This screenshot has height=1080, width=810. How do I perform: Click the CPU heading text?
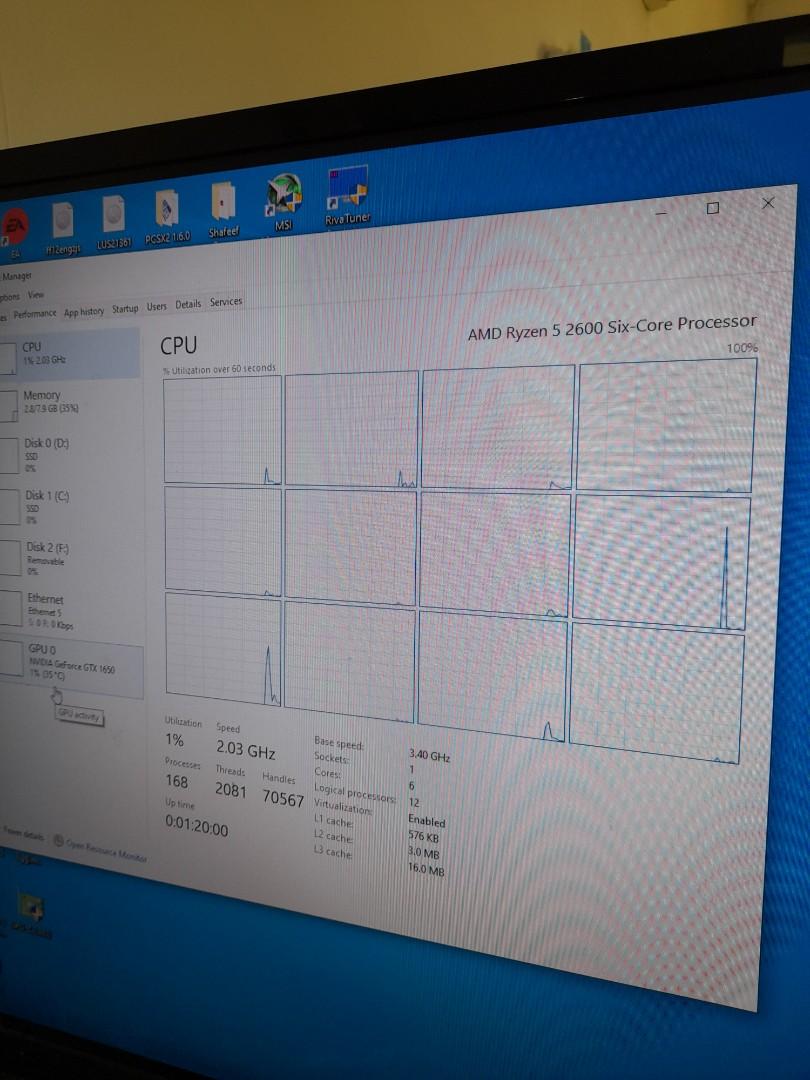[178, 345]
